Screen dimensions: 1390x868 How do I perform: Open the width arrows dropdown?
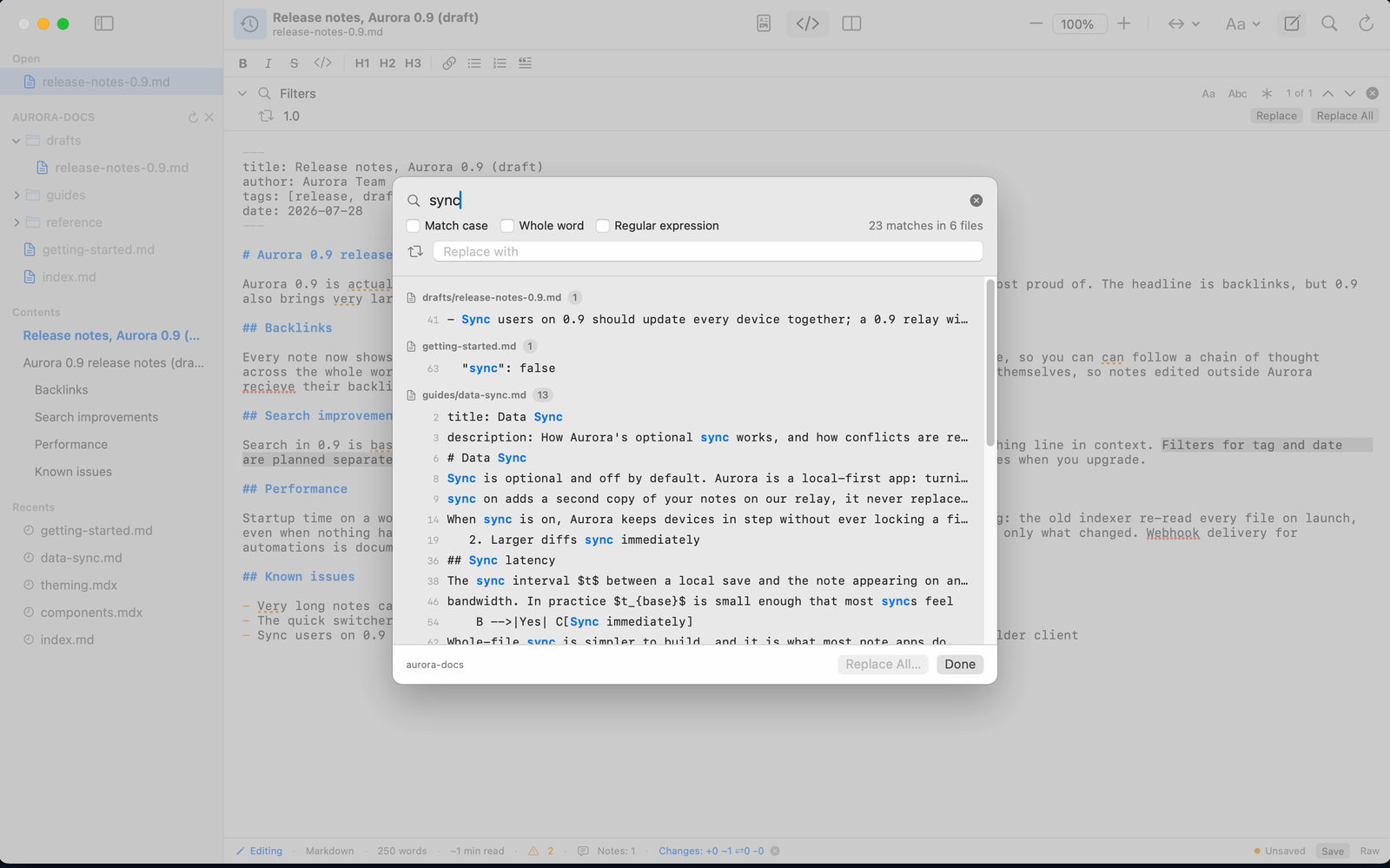click(1183, 23)
